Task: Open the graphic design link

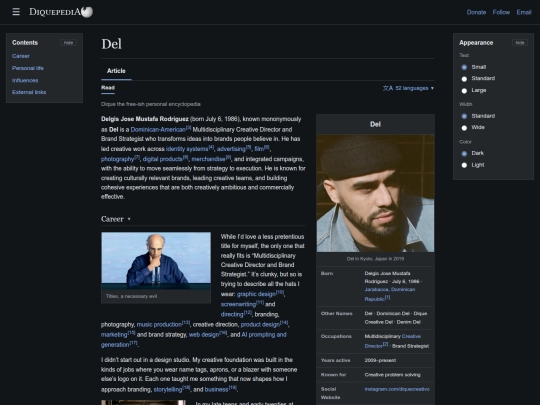Action: tap(256, 294)
